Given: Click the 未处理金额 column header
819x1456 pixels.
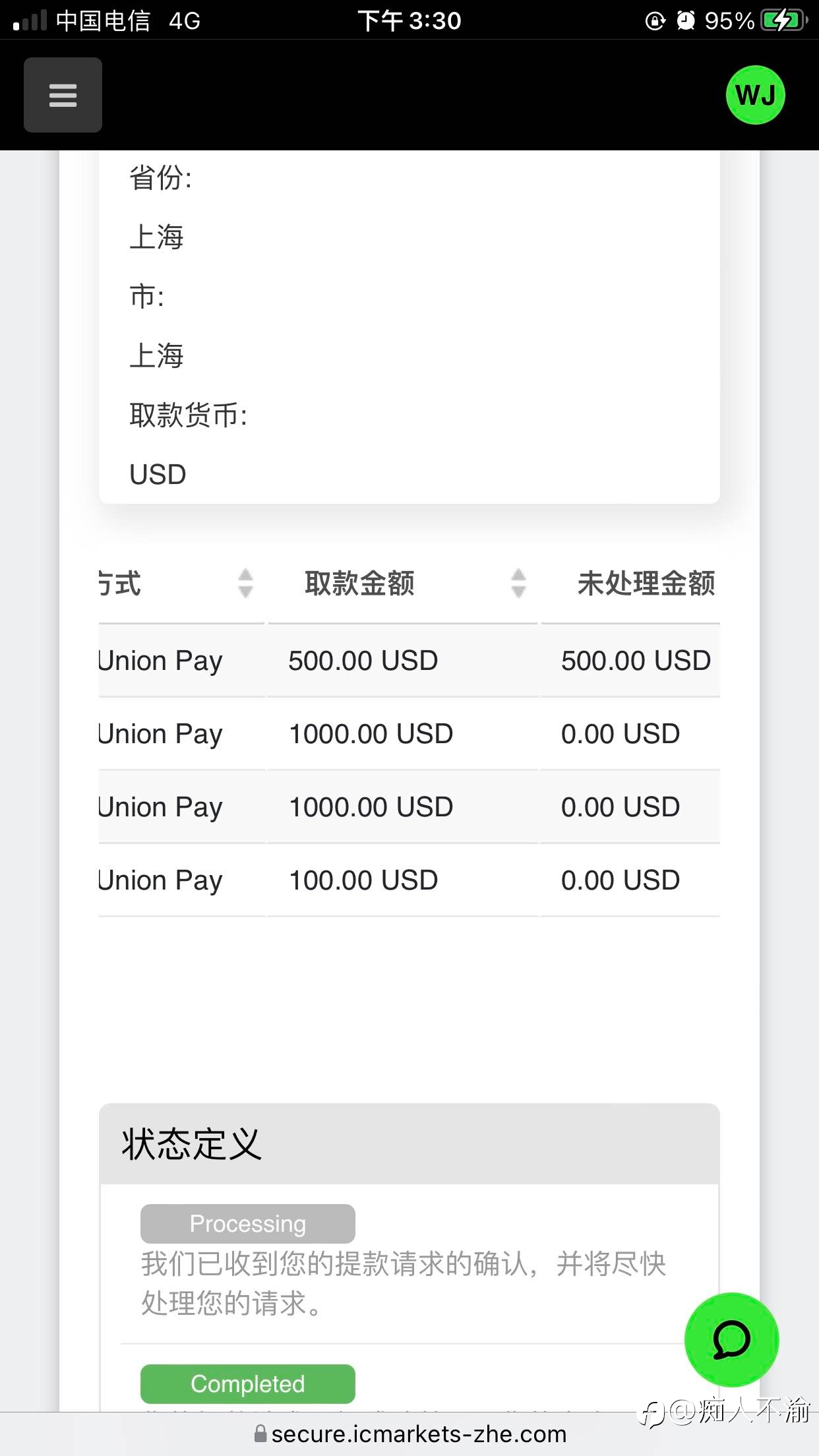Looking at the screenshot, I should click(646, 583).
